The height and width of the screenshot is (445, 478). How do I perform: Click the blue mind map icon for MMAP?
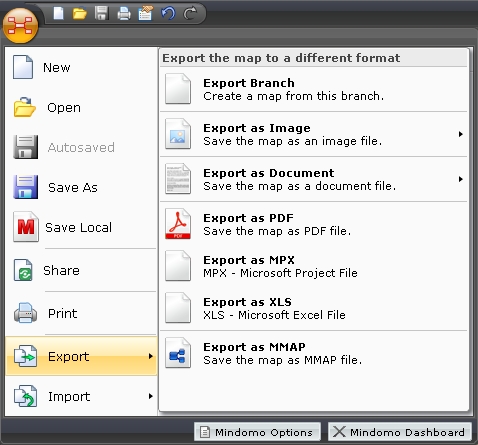[178, 353]
